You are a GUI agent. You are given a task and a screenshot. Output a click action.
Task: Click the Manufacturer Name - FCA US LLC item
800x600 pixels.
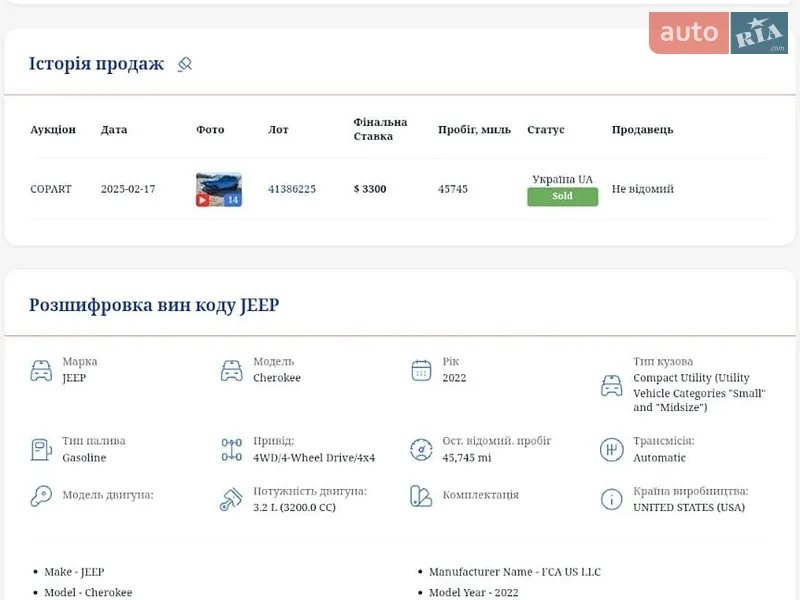515,572
